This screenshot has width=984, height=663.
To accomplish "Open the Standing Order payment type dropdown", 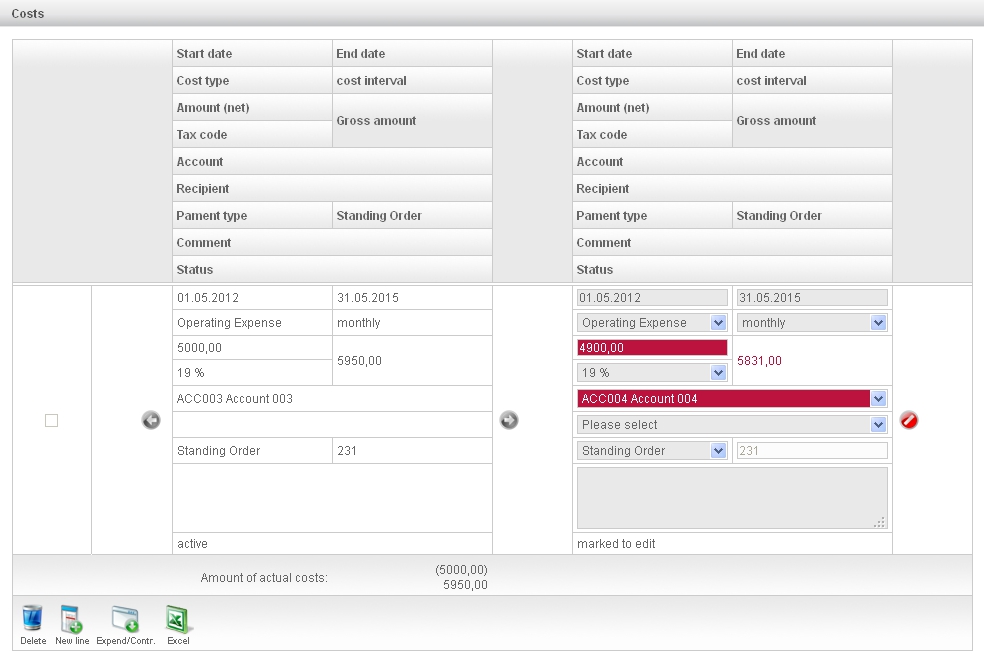I will click(x=652, y=451).
